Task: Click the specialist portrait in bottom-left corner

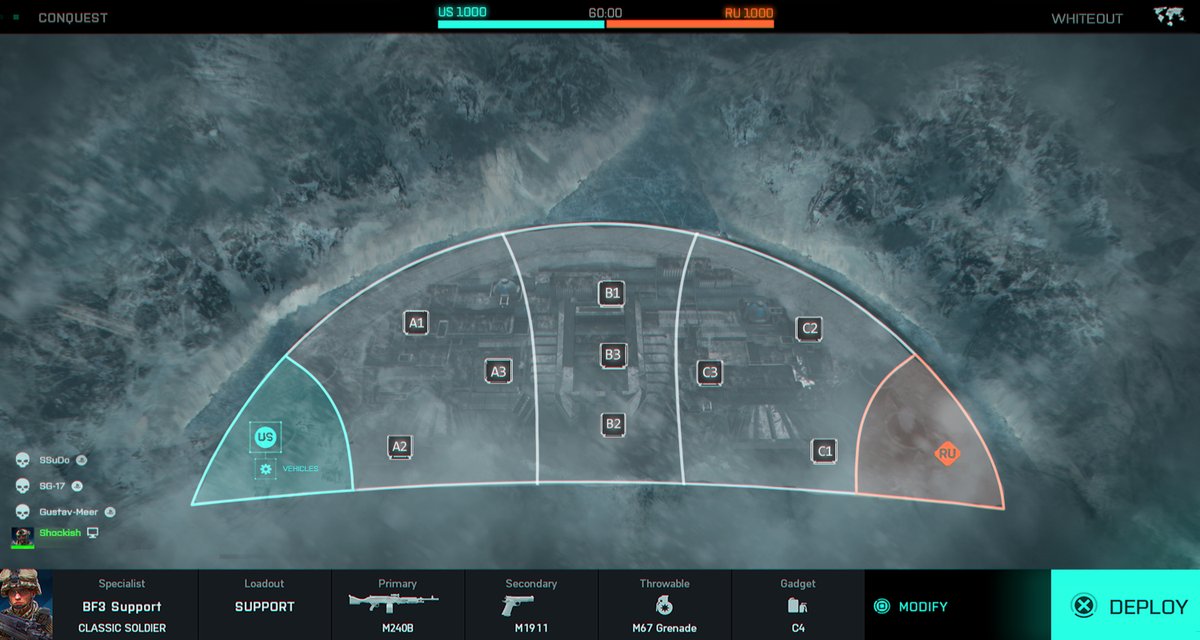Action: click(26, 605)
